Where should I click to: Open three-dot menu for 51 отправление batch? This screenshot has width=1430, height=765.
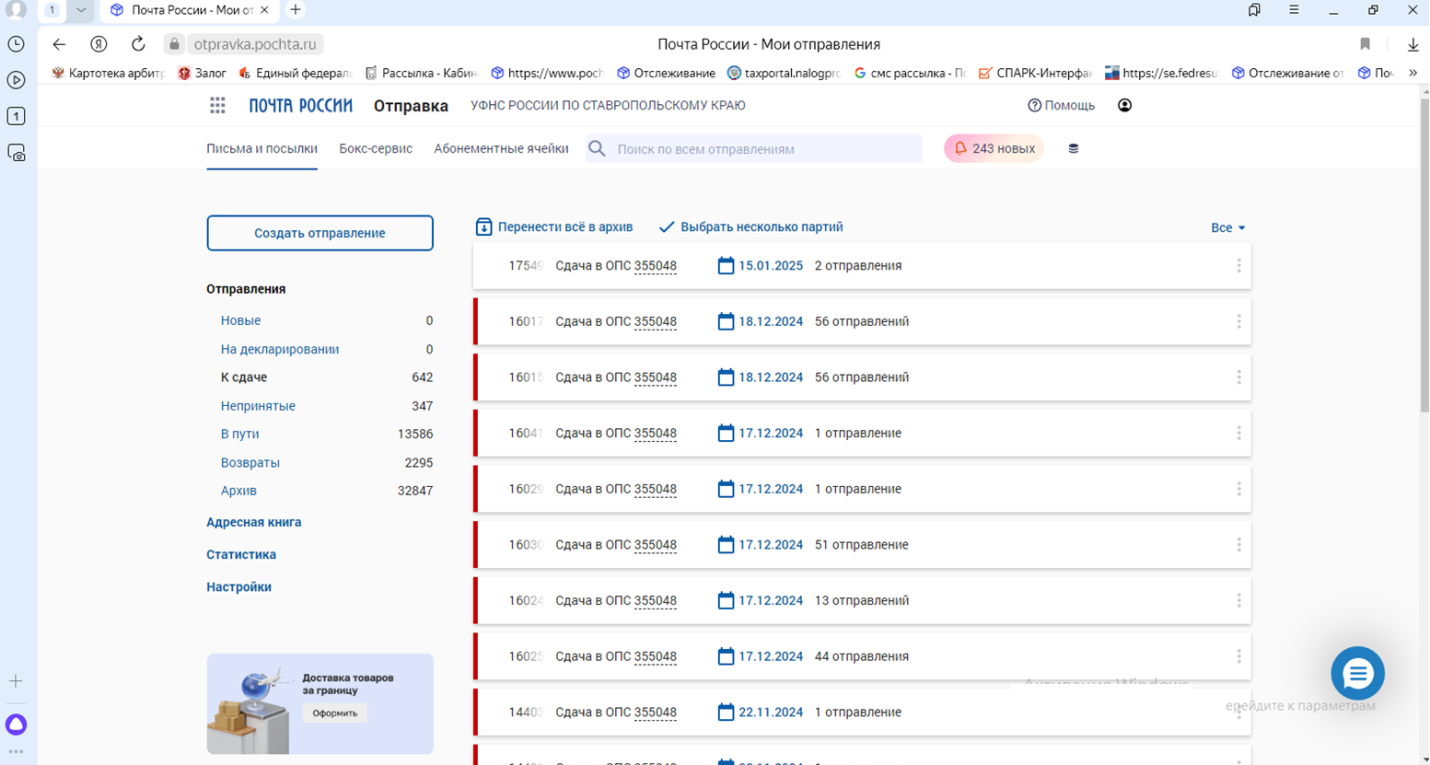[1238, 545]
